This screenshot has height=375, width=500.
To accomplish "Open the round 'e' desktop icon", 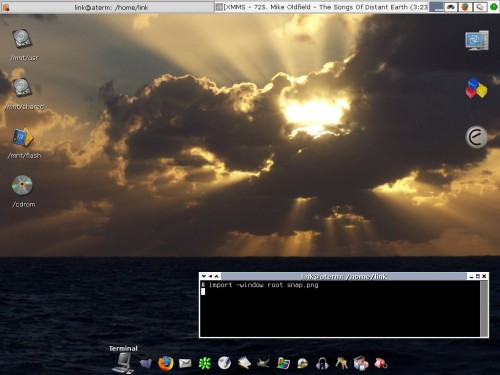I will [x=476, y=137].
